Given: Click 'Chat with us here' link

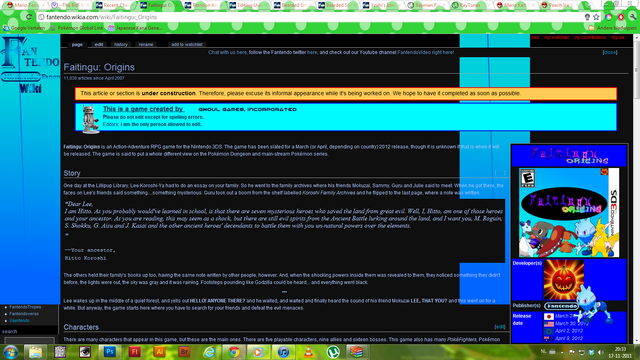Looking at the screenshot, I should (227, 52).
